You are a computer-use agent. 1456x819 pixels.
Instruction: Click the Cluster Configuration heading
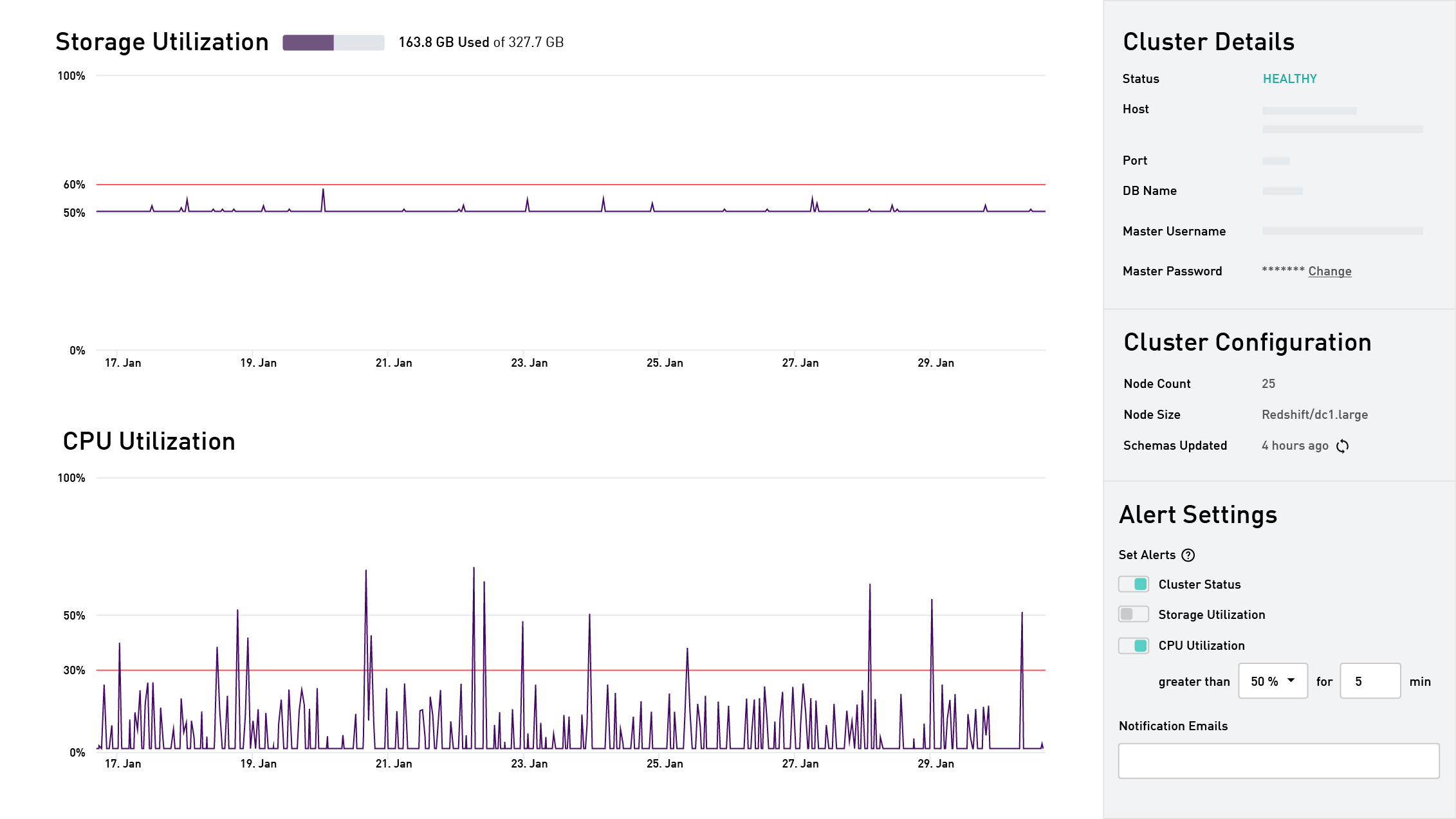click(1248, 342)
